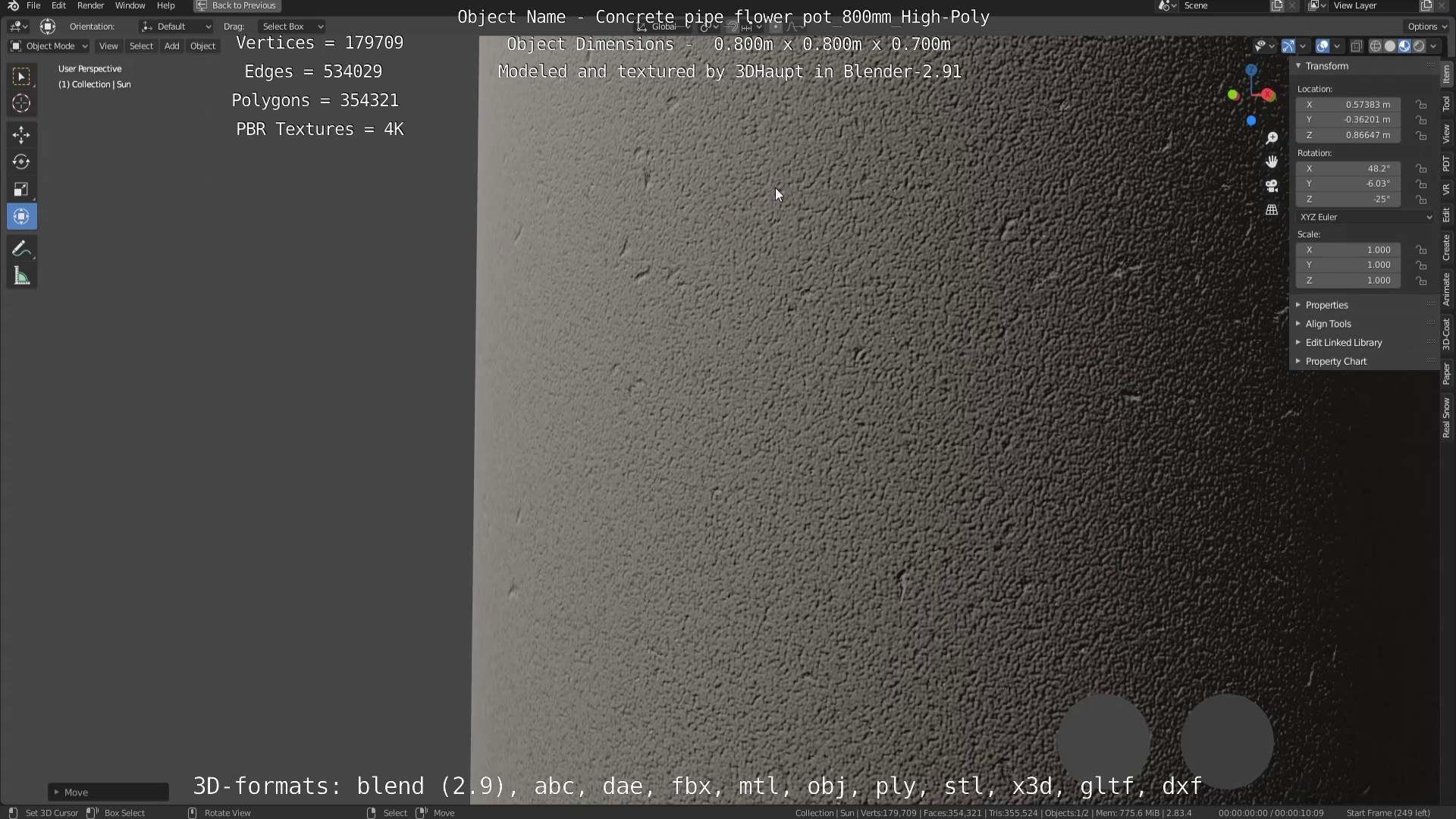
Task: Toggle viewport overlays button
Action: point(1322,46)
